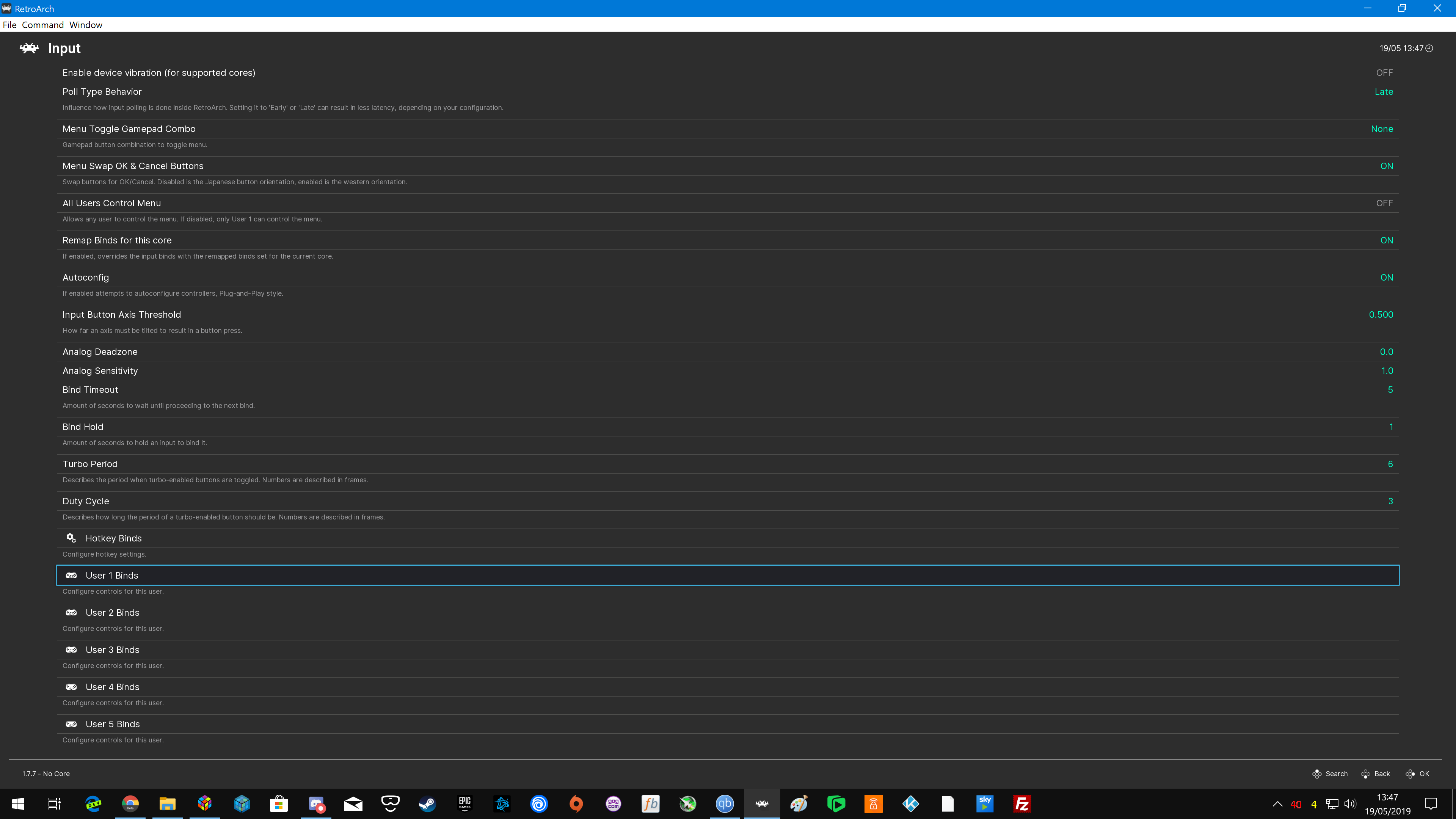Screen dimensions: 1456x819
Task: Toggle Menu Swap OK & Cancel Buttons ON value
Action: coord(1387,166)
